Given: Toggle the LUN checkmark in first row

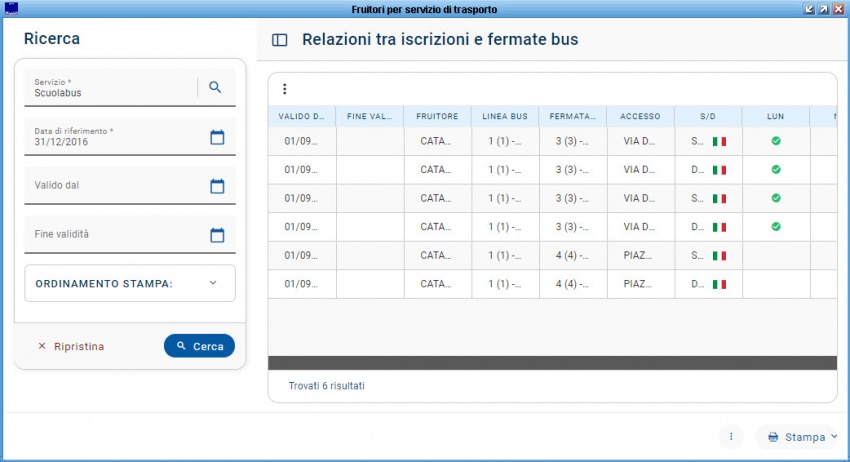Looking at the screenshot, I should [775, 142].
